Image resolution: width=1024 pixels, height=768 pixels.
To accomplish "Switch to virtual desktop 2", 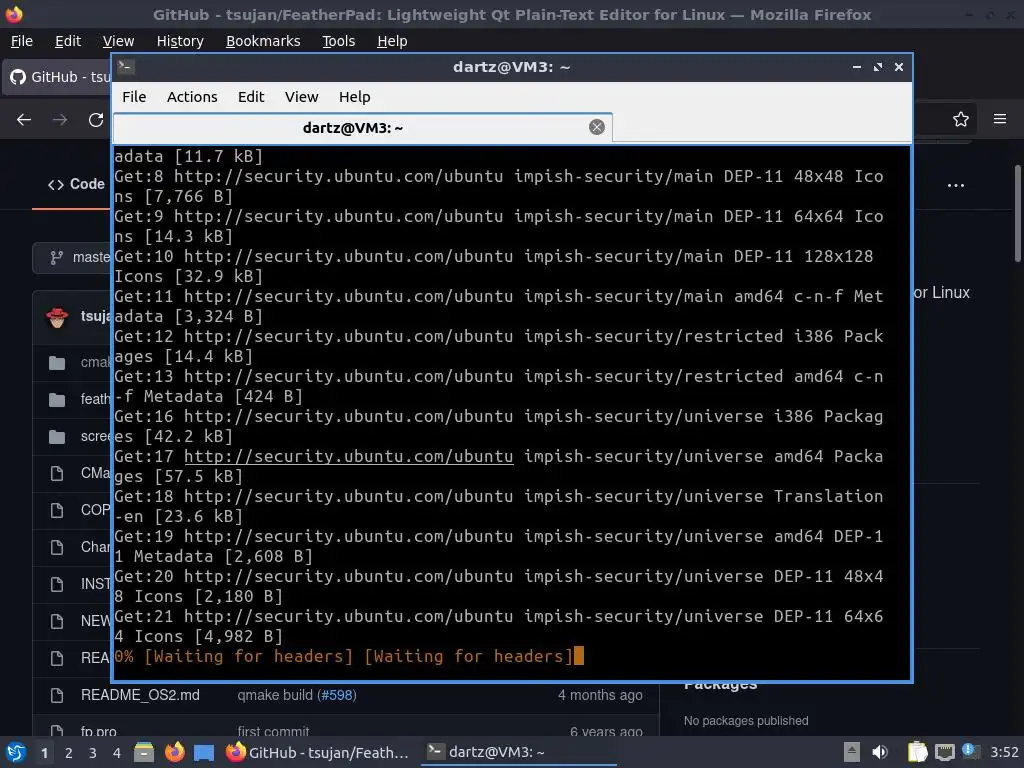I will 69,753.
